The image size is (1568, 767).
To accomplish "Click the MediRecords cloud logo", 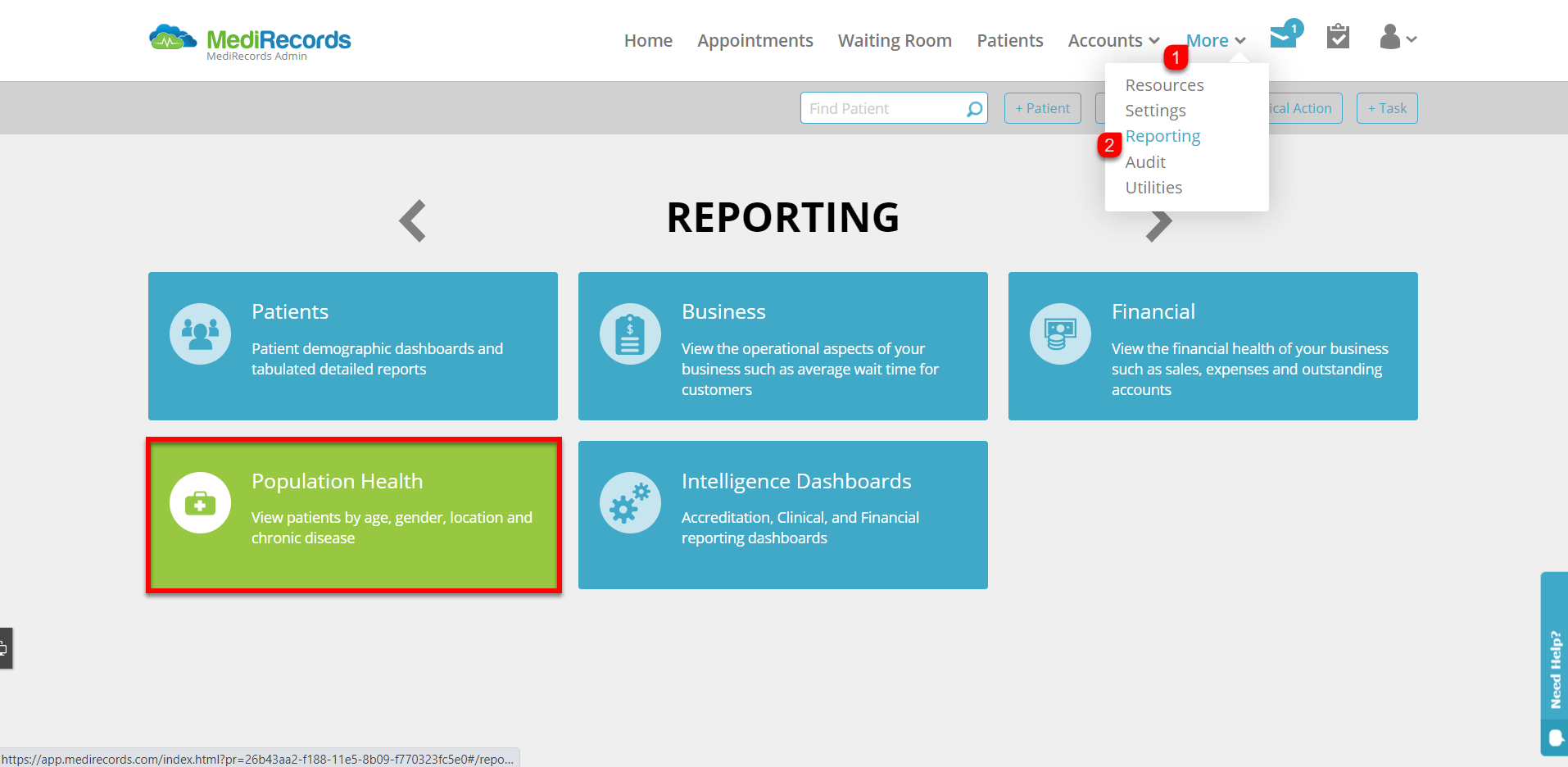I will pyautogui.click(x=173, y=38).
